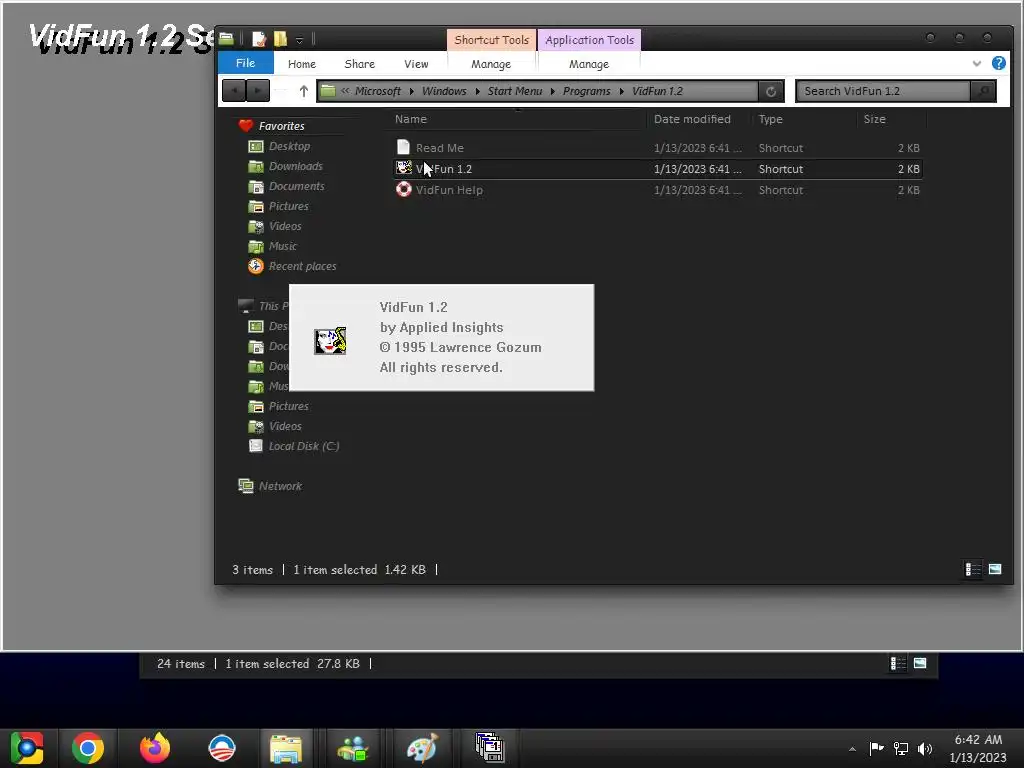Launch Firefox from the taskbar

(x=155, y=748)
